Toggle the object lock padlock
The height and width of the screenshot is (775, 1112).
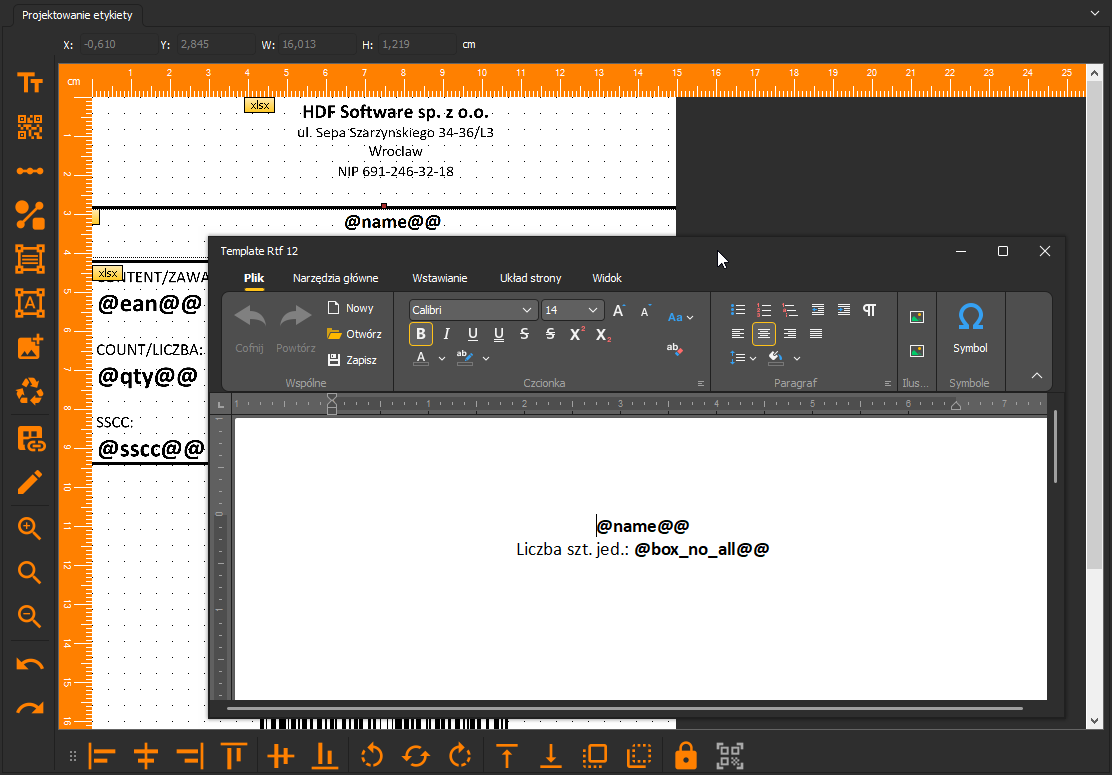pyautogui.click(x=686, y=756)
